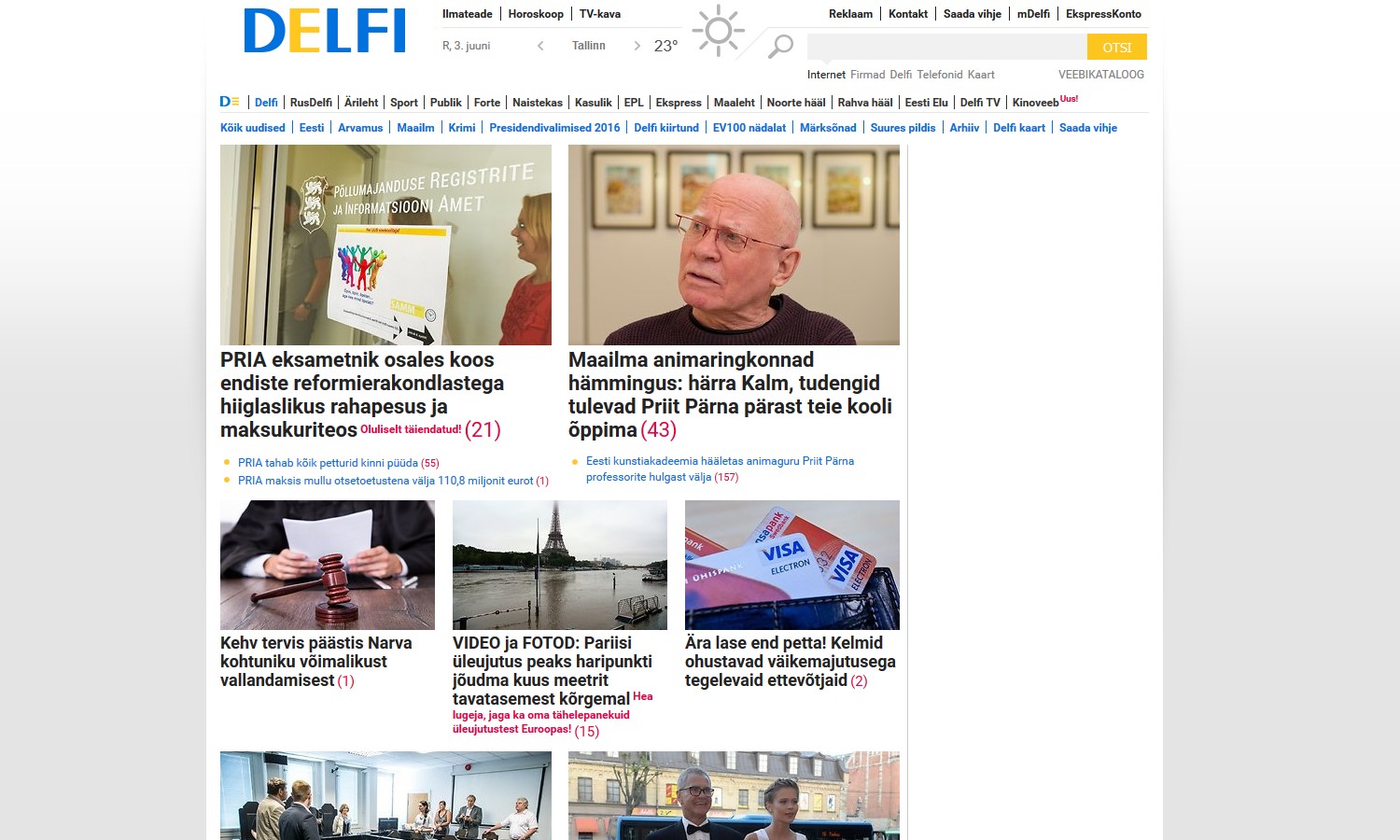Viewport: 1400px width, 840px height.
Task: Click the DELFI logo
Action: click(325, 31)
